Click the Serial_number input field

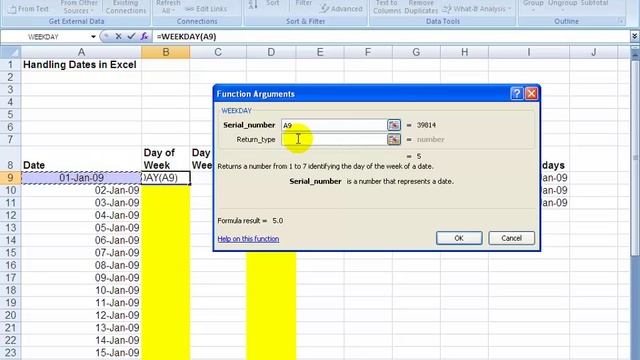coord(334,125)
